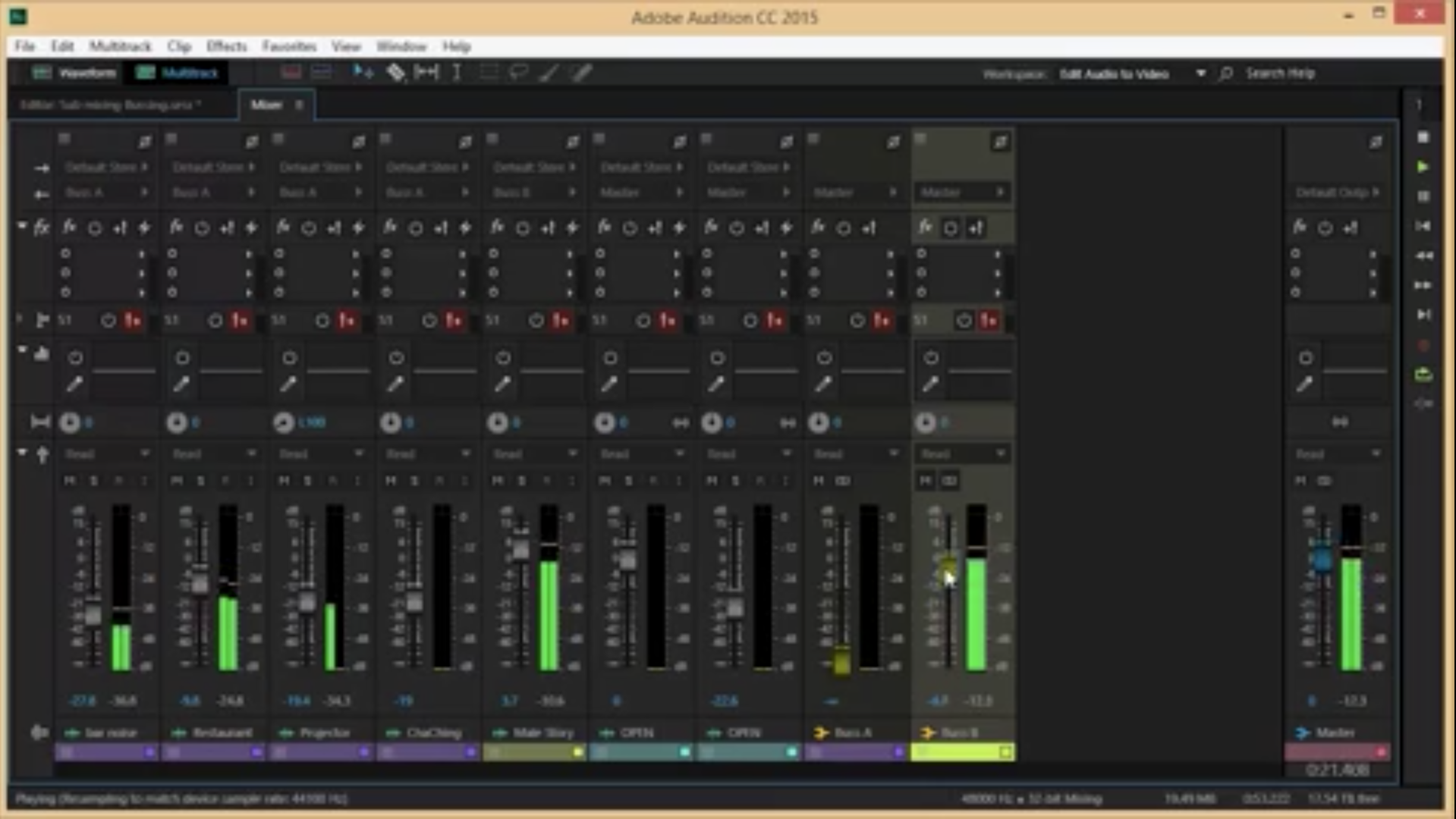Click the Search Help field
Viewport: 1456px width, 819px height.
pyautogui.click(x=1282, y=74)
